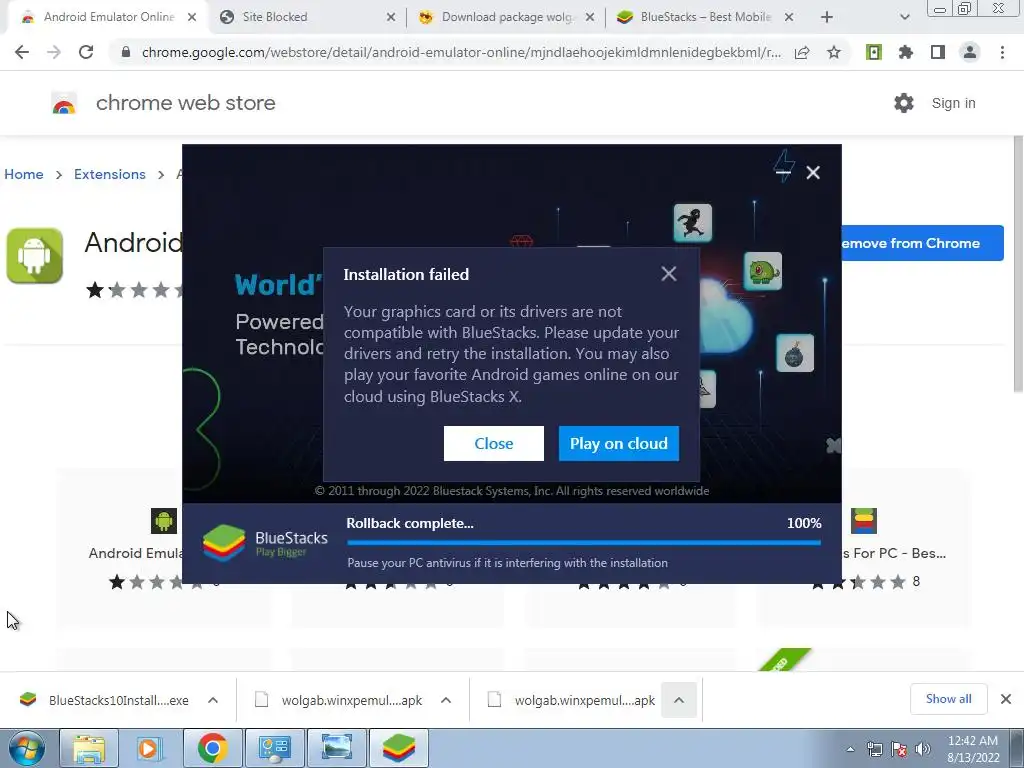
Task: Click the large Android Emulator app icon
Action: coord(35,256)
